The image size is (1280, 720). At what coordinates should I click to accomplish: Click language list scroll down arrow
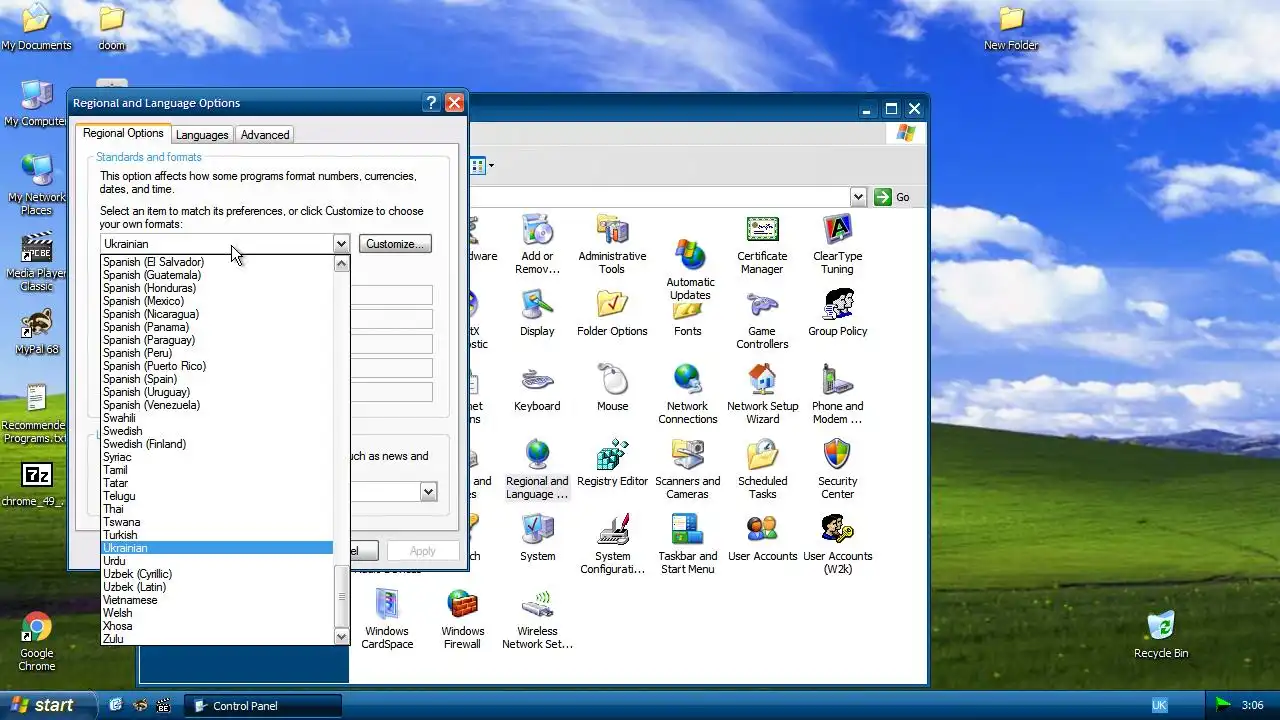pyautogui.click(x=341, y=637)
